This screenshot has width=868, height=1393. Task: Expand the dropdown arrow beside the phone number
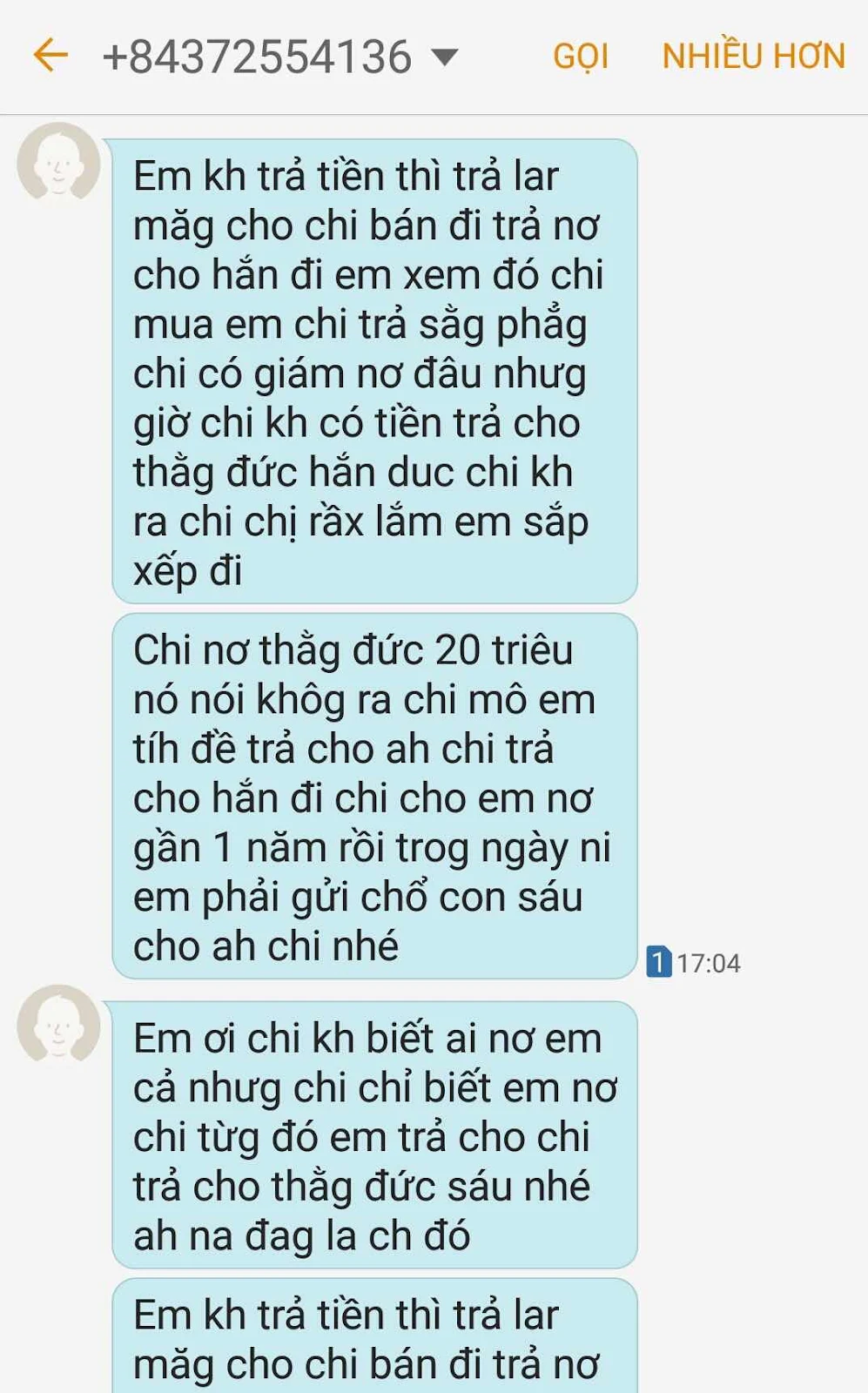click(445, 57)
